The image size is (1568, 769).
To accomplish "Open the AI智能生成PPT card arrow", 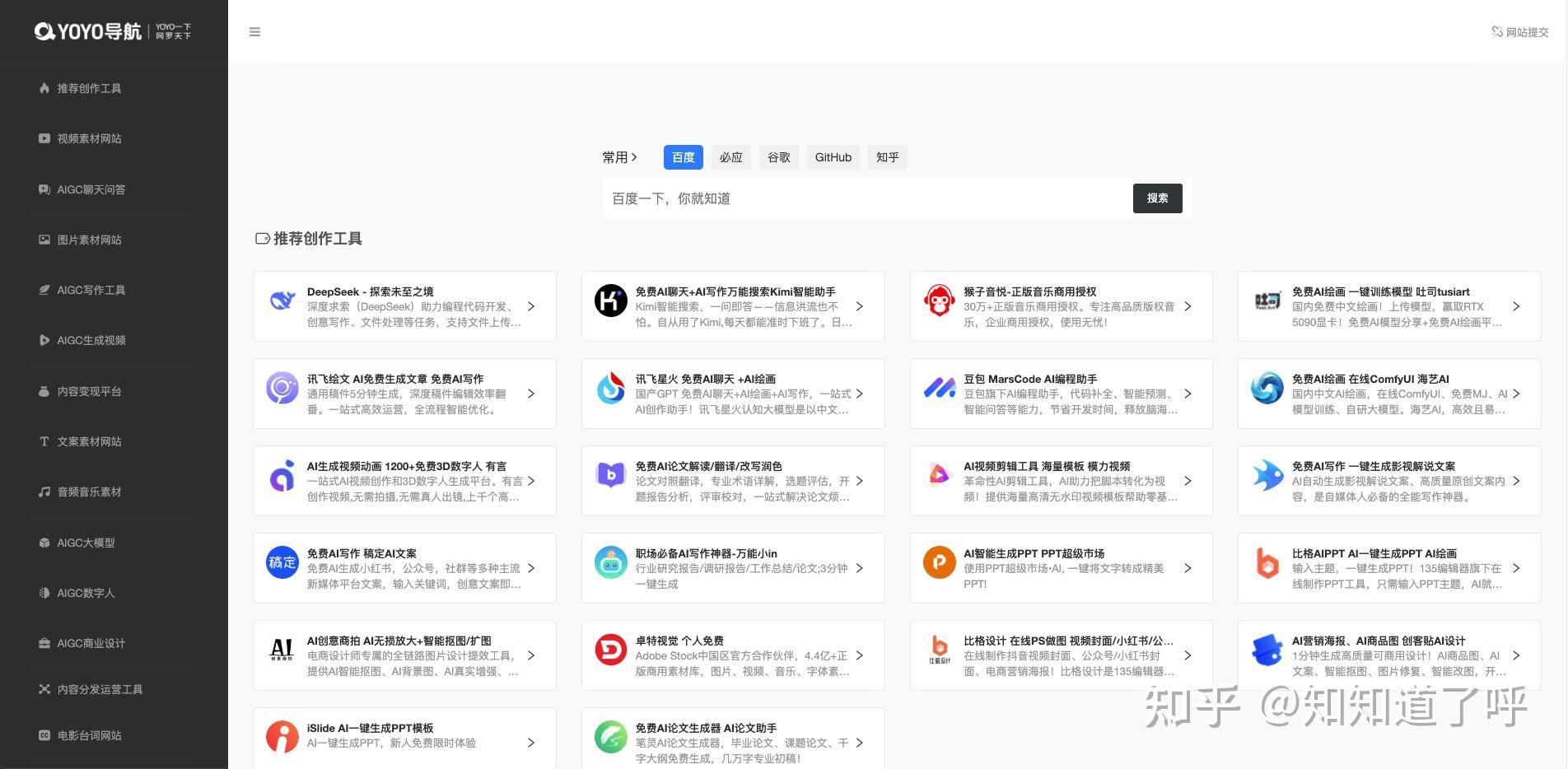I will point(1188,568).
